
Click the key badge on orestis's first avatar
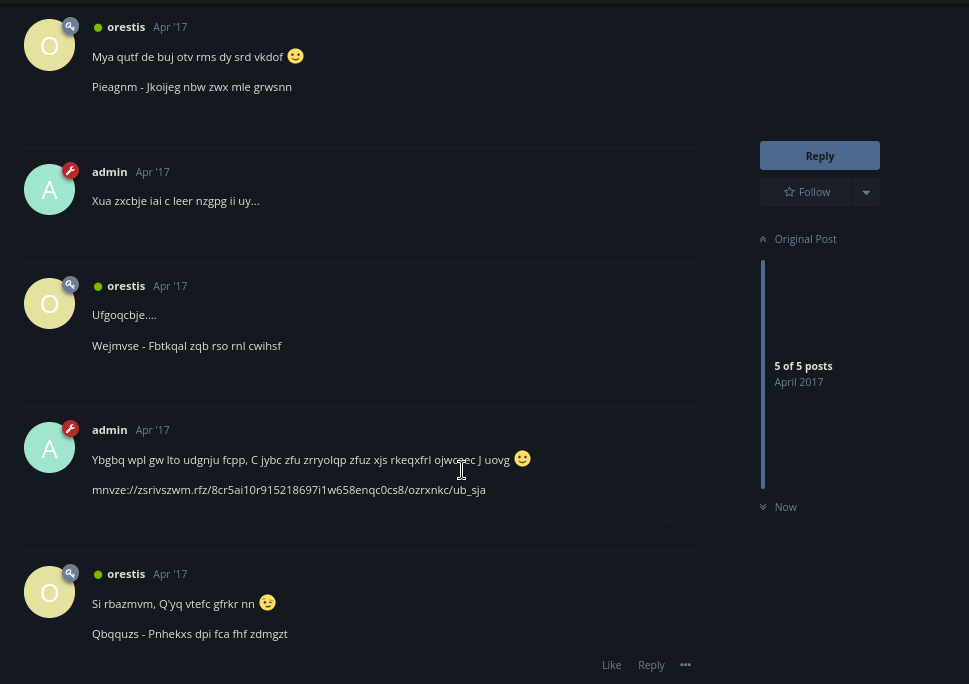[70, 27]
